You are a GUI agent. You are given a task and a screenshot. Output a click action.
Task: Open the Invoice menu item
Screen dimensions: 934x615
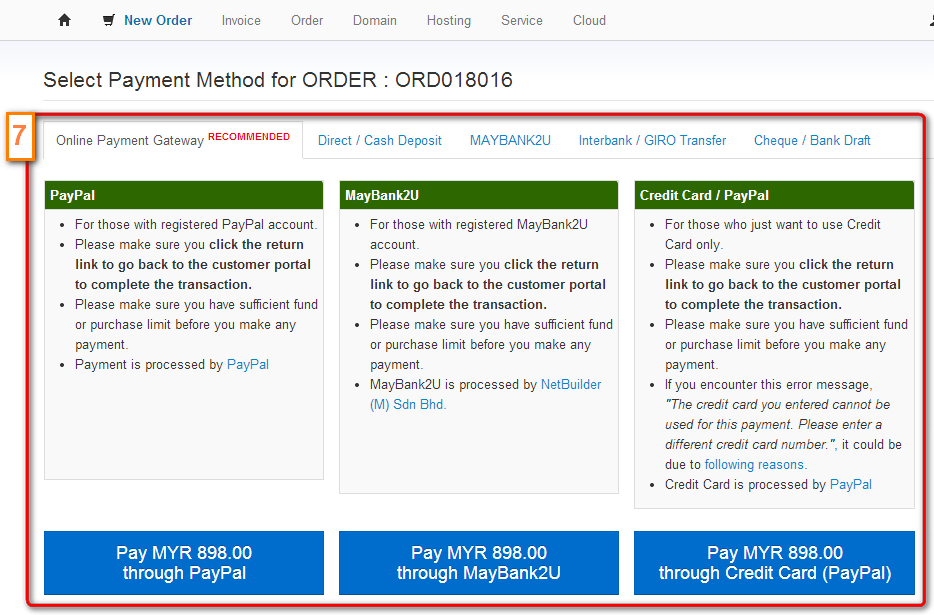(x=241, y=20)
